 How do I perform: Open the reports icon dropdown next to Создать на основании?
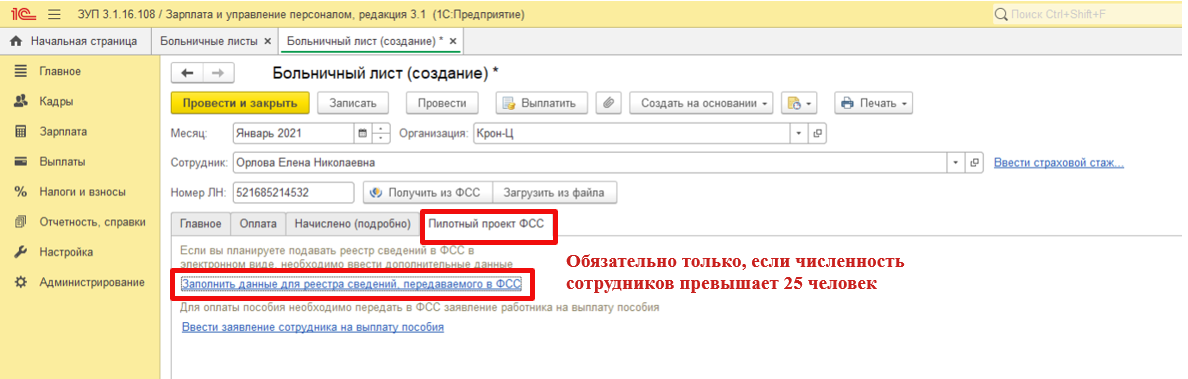click(799, 103)
